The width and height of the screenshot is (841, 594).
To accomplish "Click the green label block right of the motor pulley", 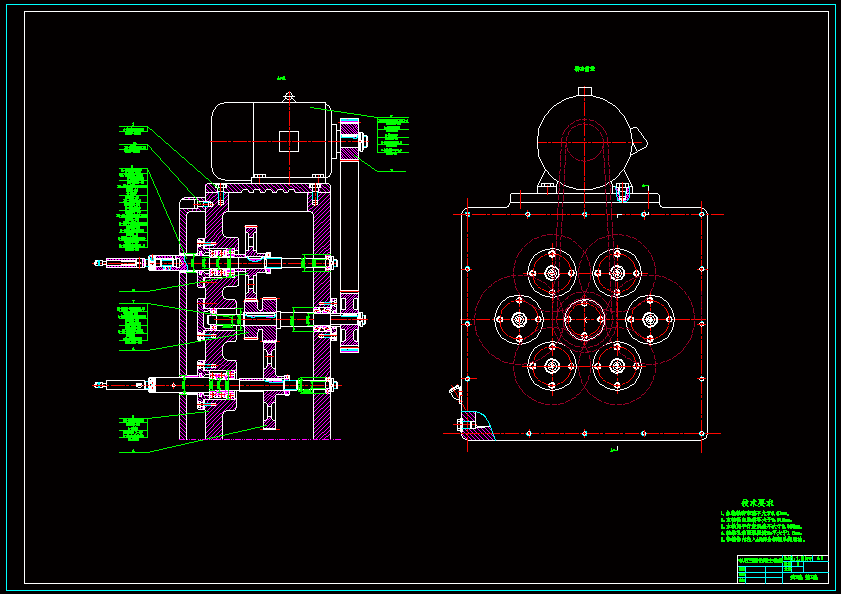I will pos(393,136).
